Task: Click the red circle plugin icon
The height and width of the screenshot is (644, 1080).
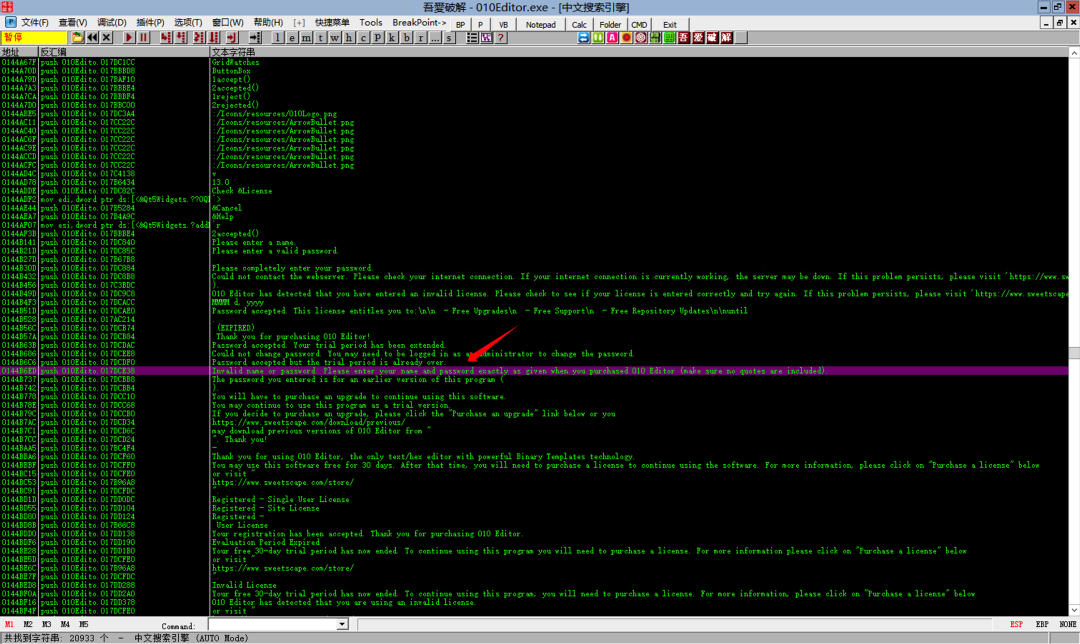Action: pos(626,37)
